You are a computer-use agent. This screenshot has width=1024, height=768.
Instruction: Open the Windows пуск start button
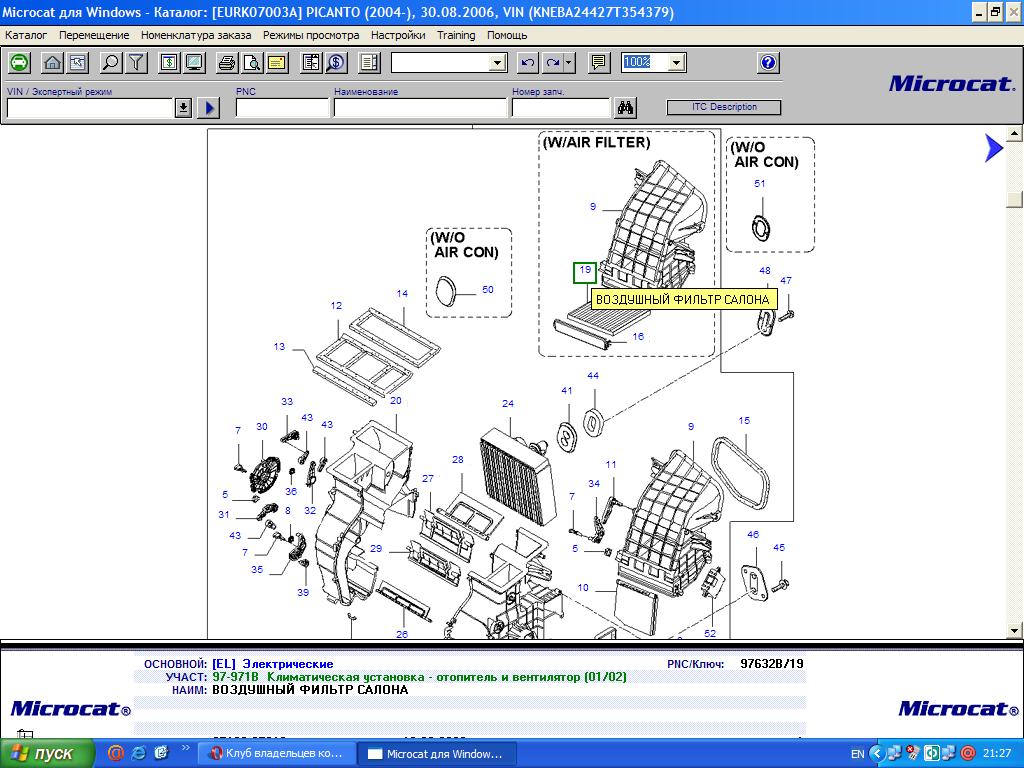tap(45, 753)
